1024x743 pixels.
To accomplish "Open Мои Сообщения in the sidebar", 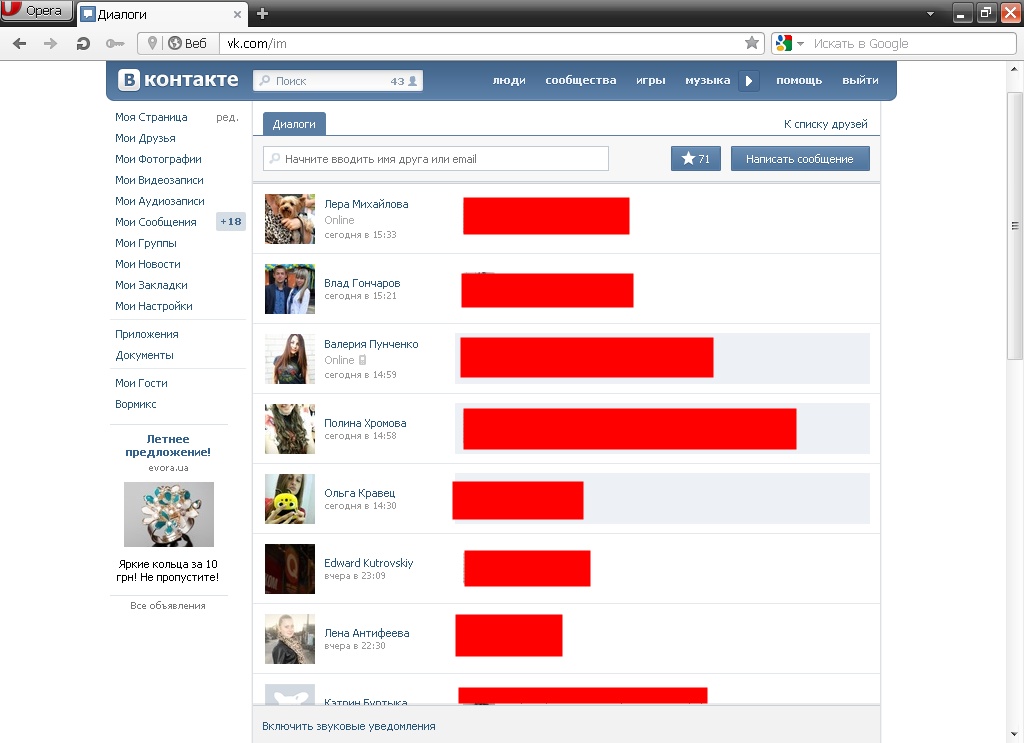I will click(x=155, y=222).
